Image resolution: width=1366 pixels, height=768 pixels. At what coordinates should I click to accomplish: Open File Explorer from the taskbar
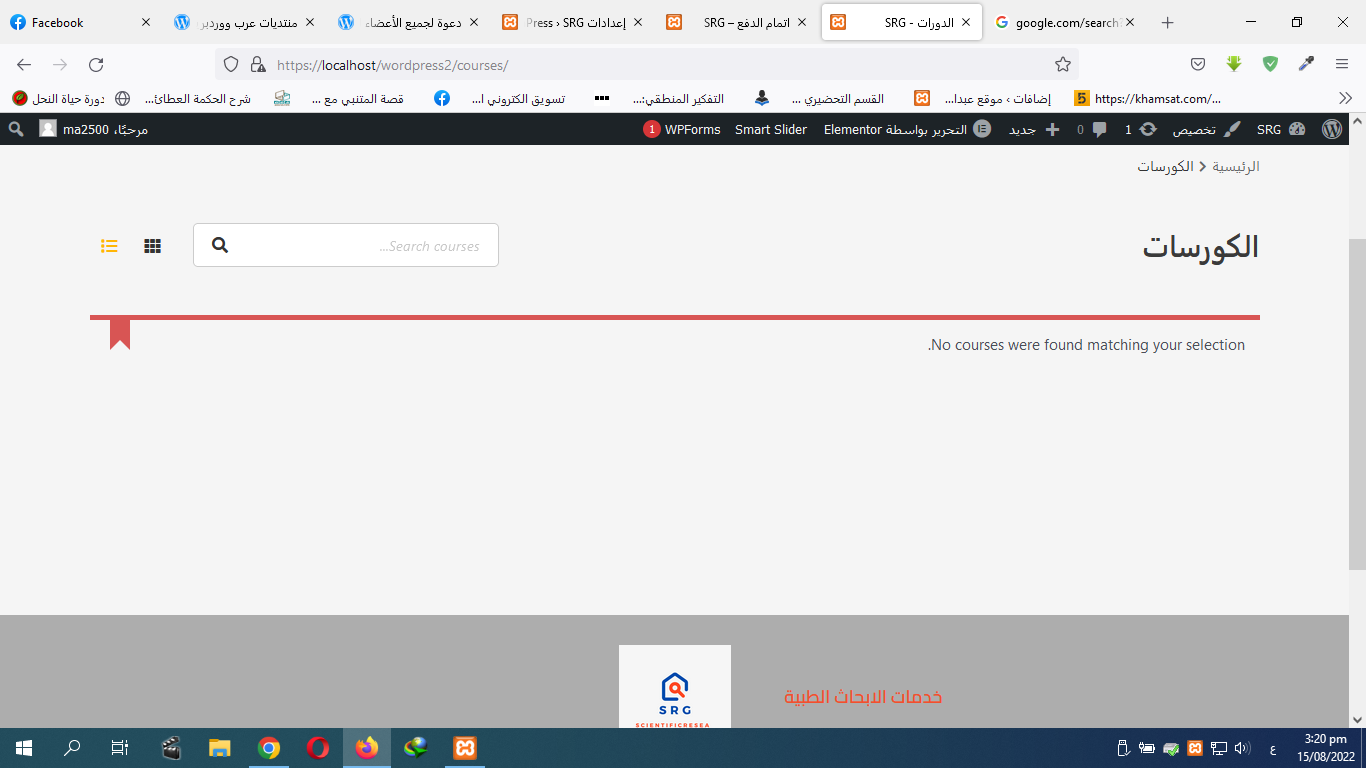pos(220,748)
